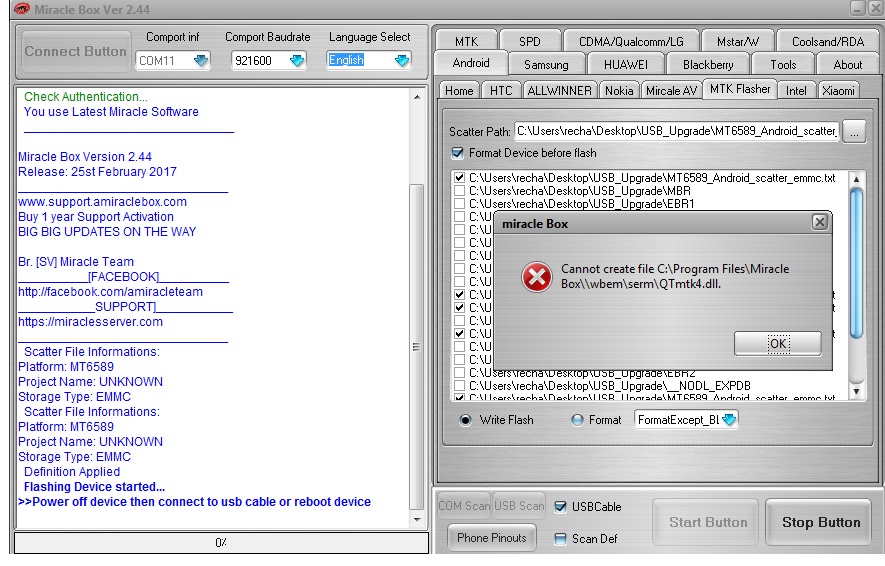
Task: Click 'Miracle Box Version 2.44' log line
Action: pos(85,156)
